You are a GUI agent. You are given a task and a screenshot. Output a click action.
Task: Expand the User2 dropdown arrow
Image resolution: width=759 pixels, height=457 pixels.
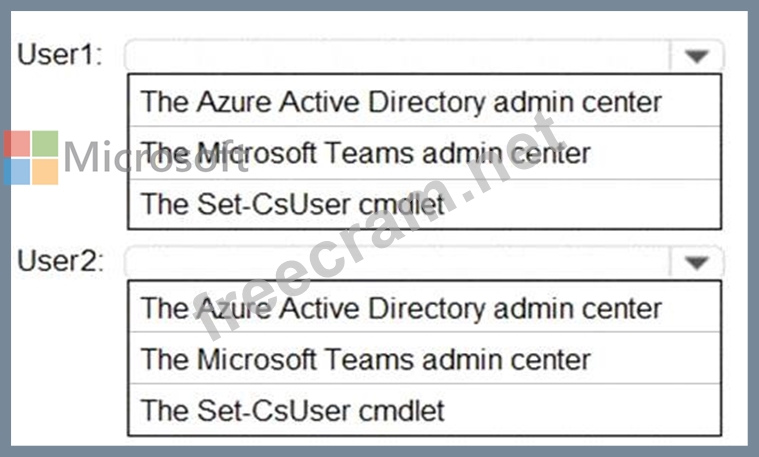(697, 263)
